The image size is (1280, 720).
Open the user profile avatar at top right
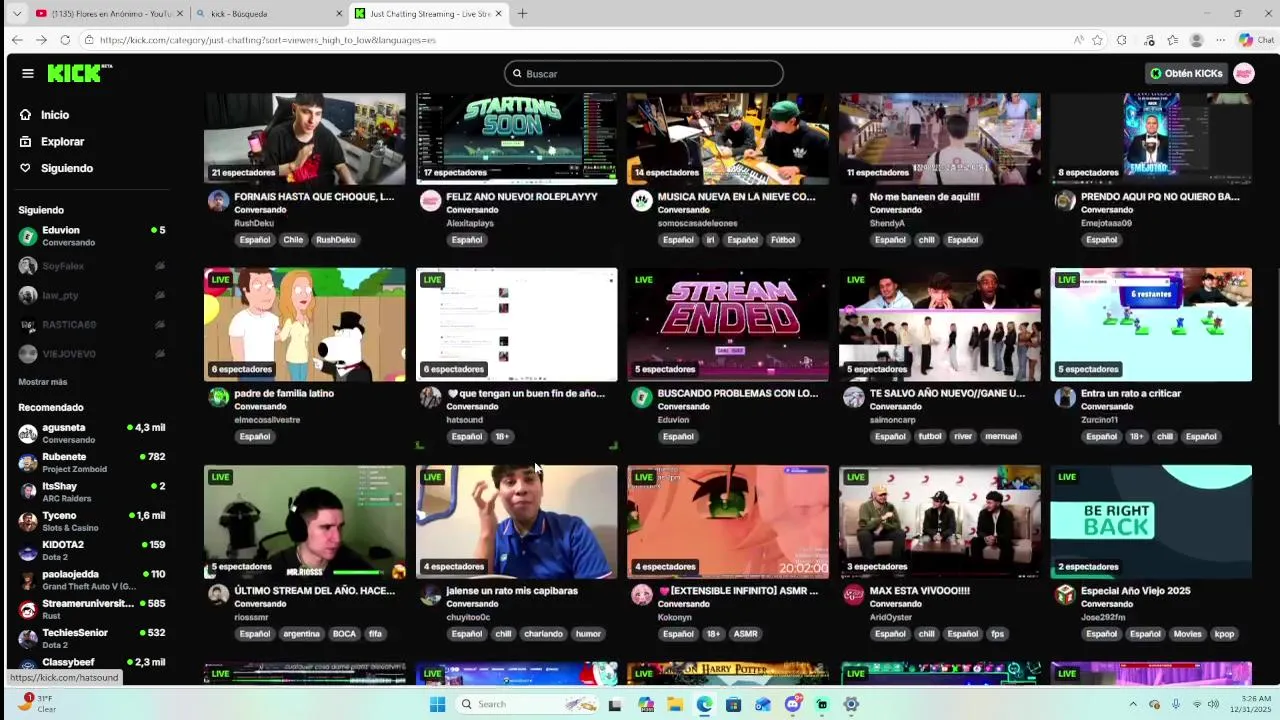click(x=1244, y=73)
